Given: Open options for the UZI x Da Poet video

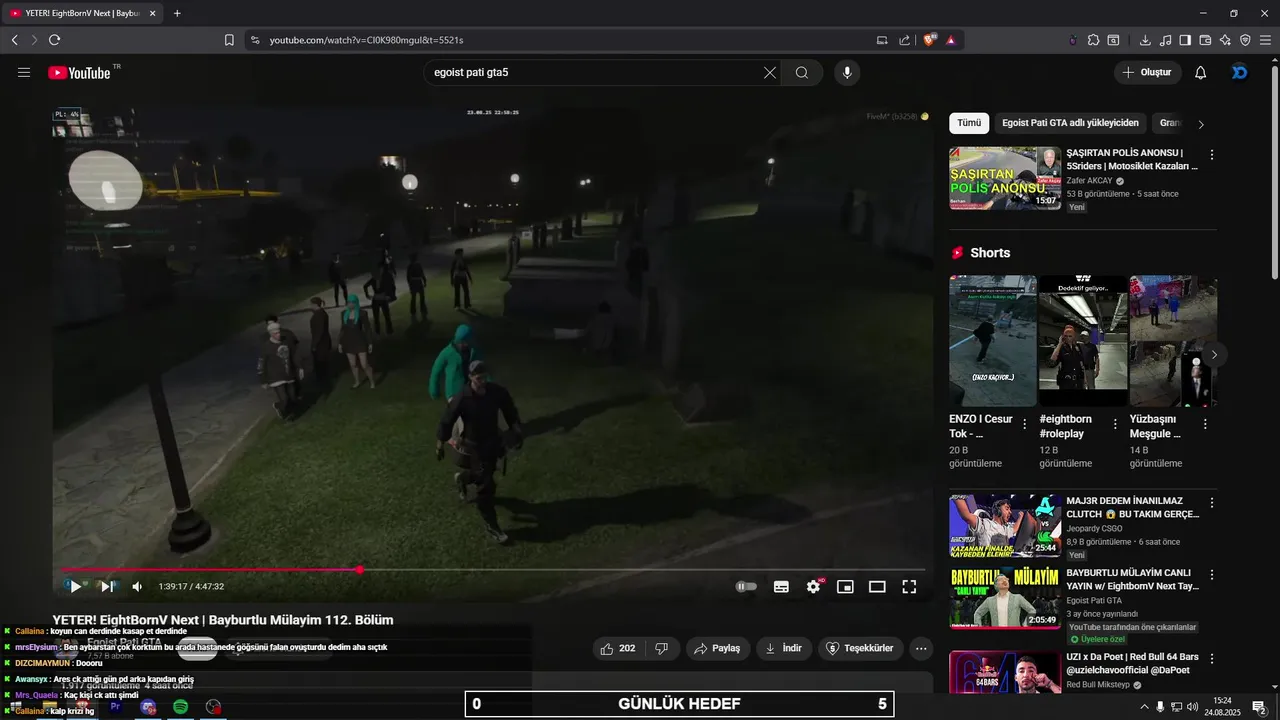Looking at the screenshot, I should 1212,659.
